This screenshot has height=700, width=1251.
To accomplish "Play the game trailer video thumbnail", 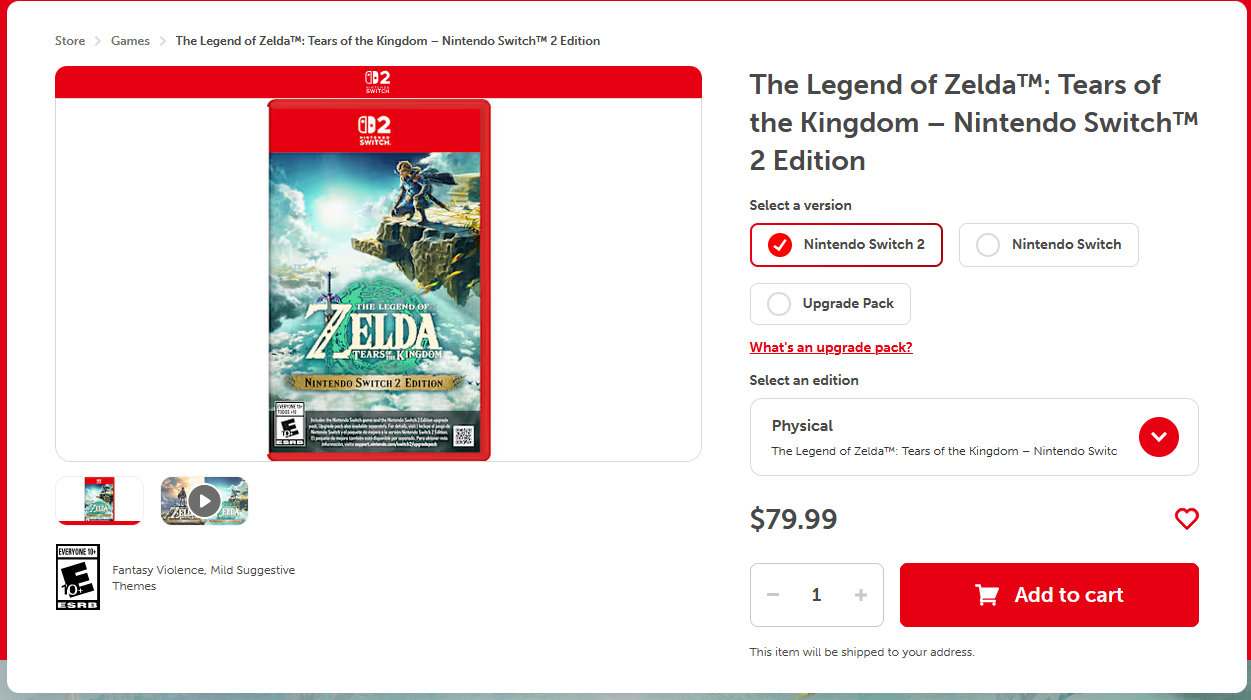I will click(x=204, y=500).
